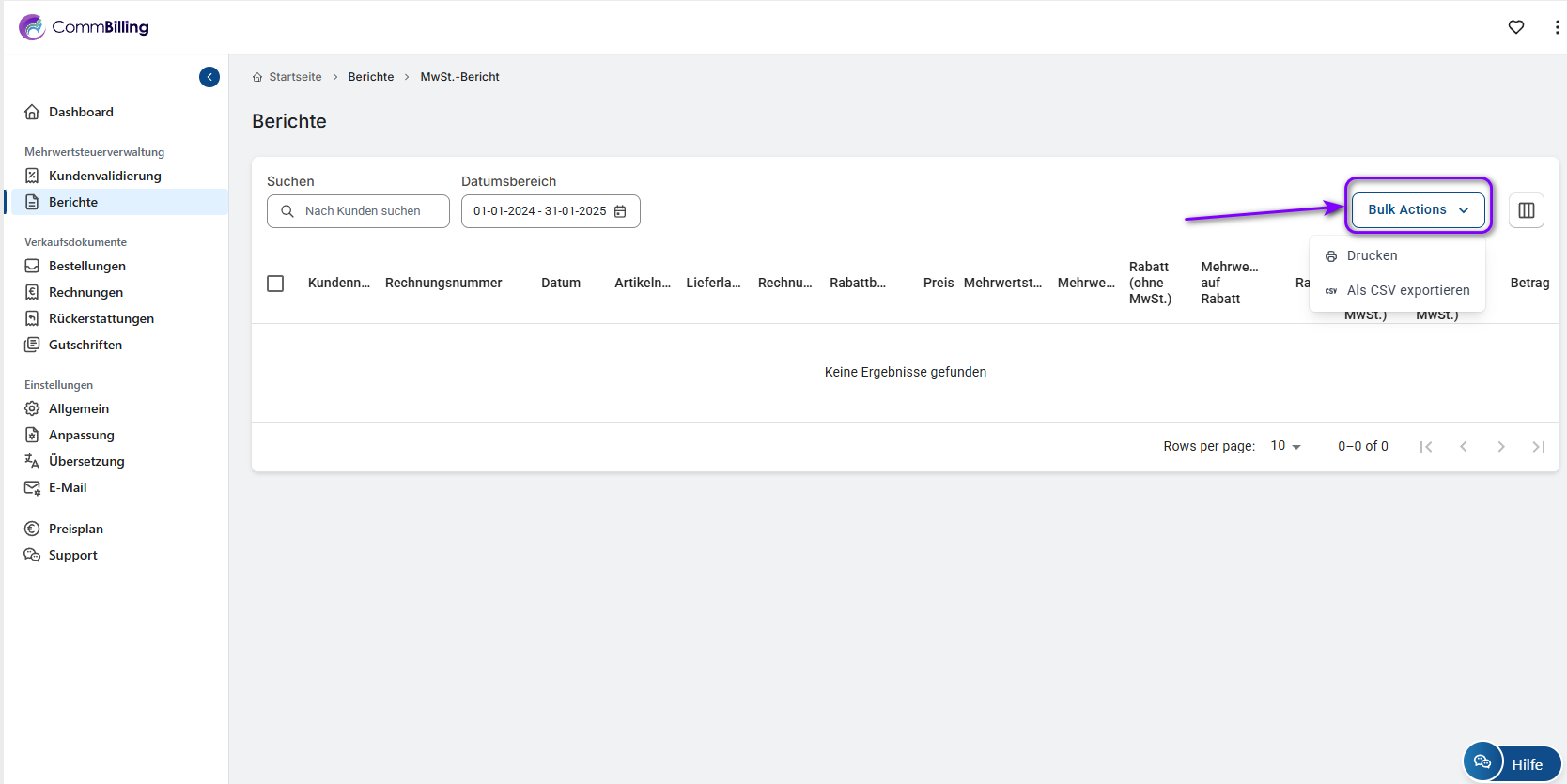Screen dimensions: 1567x784
Task: Expand the Bulk Actions dropdown
Action: point(1418,210)
